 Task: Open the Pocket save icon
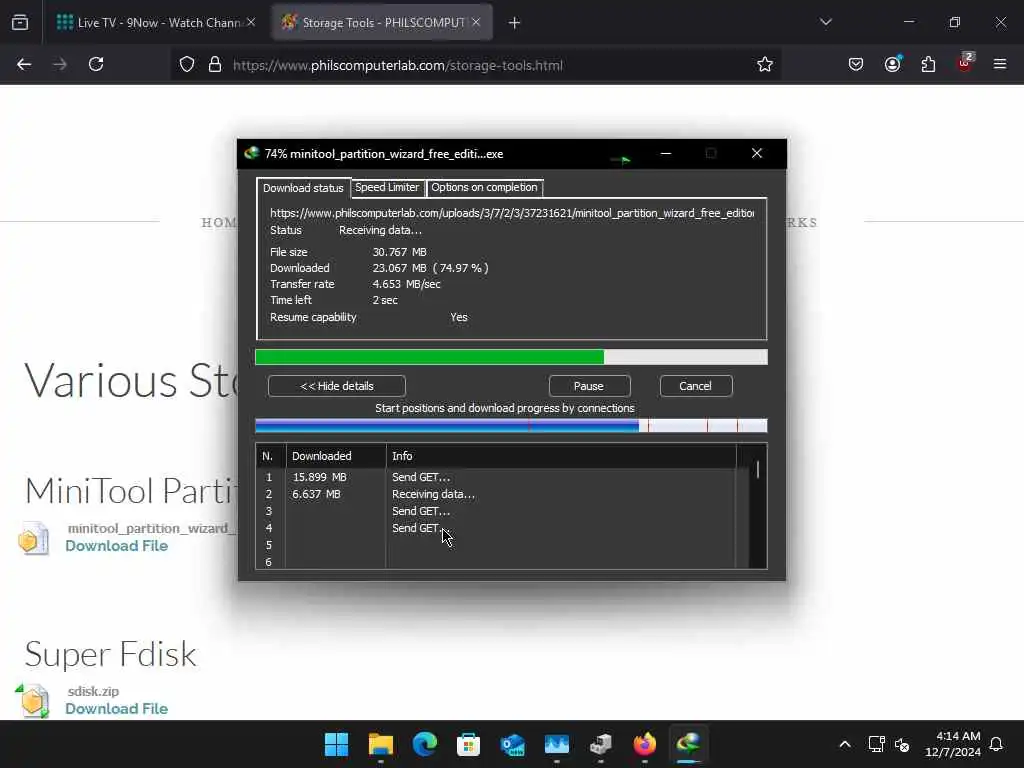856,65
